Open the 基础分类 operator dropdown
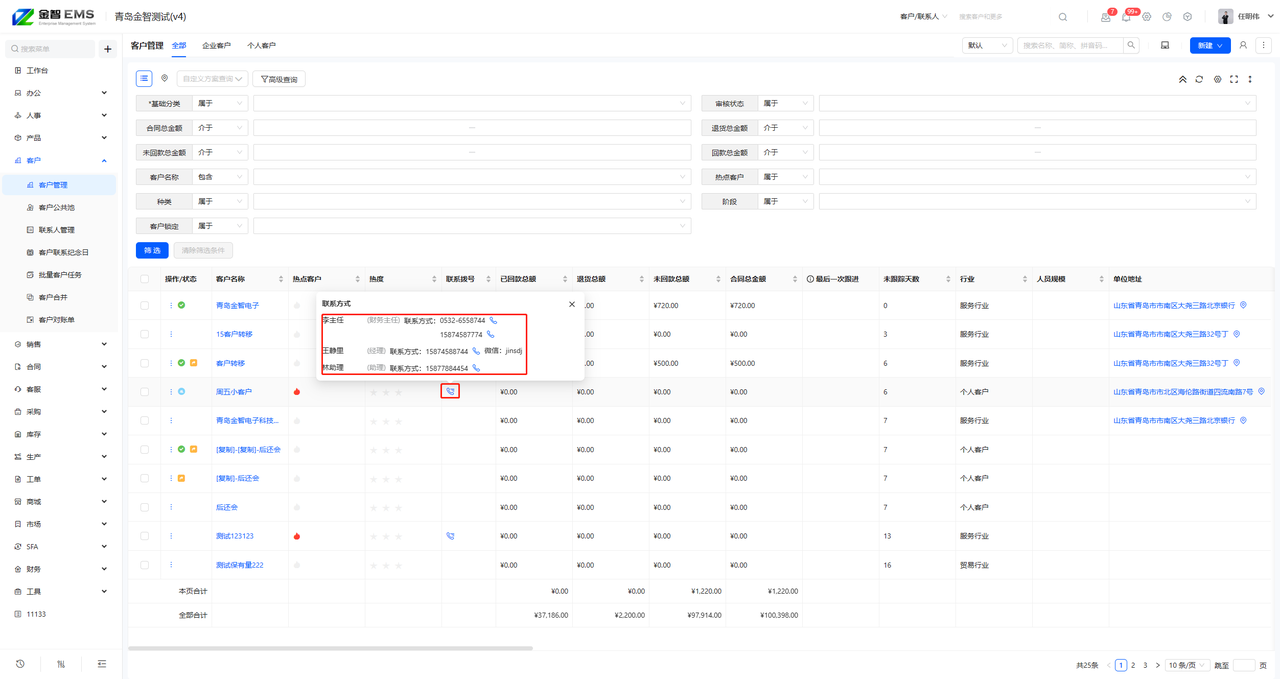 220,103
